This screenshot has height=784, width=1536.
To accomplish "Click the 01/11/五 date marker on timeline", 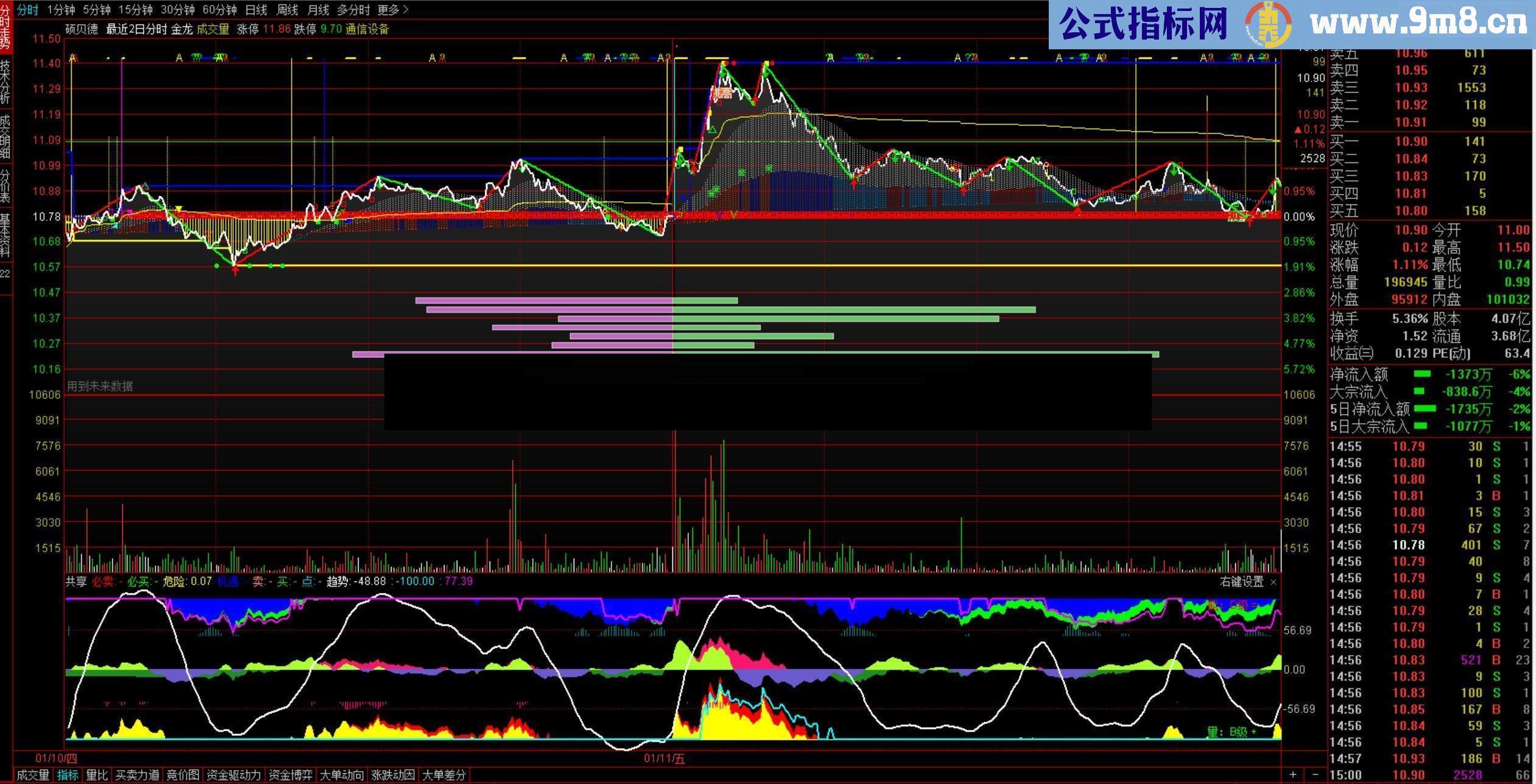I will tap(664, 758).
